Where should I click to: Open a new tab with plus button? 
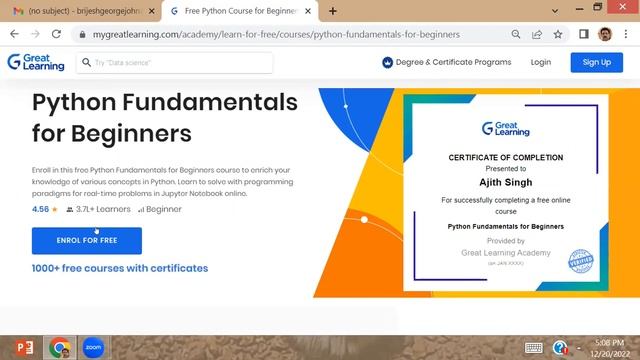[x=333, y=11]
